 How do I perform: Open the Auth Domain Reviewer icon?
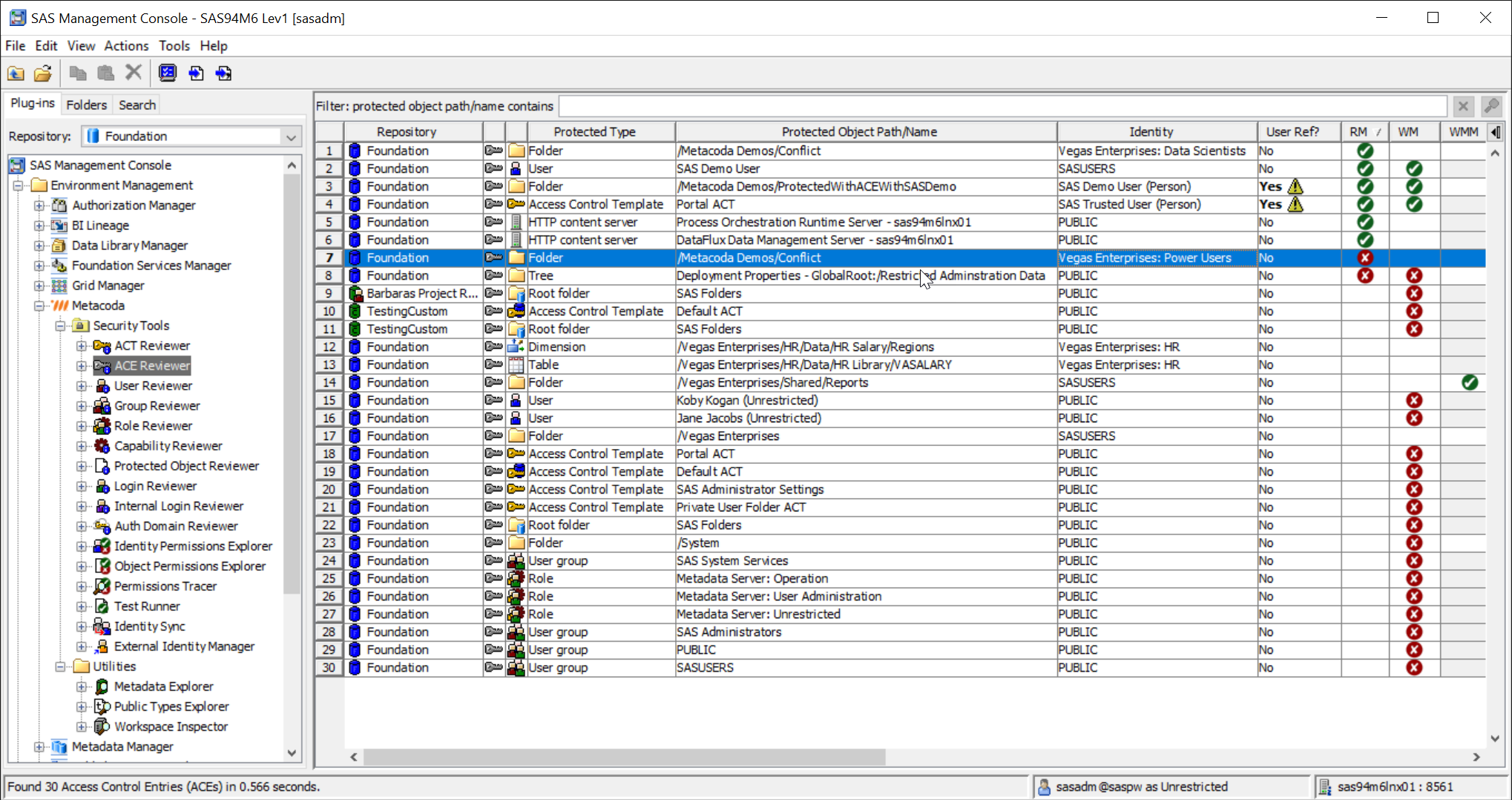(x=102, y=526)
